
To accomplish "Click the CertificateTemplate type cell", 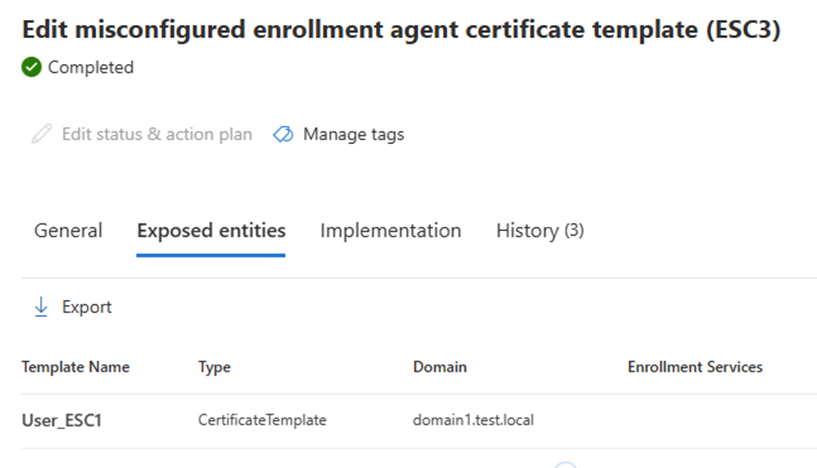I will [x=262, y=420].
